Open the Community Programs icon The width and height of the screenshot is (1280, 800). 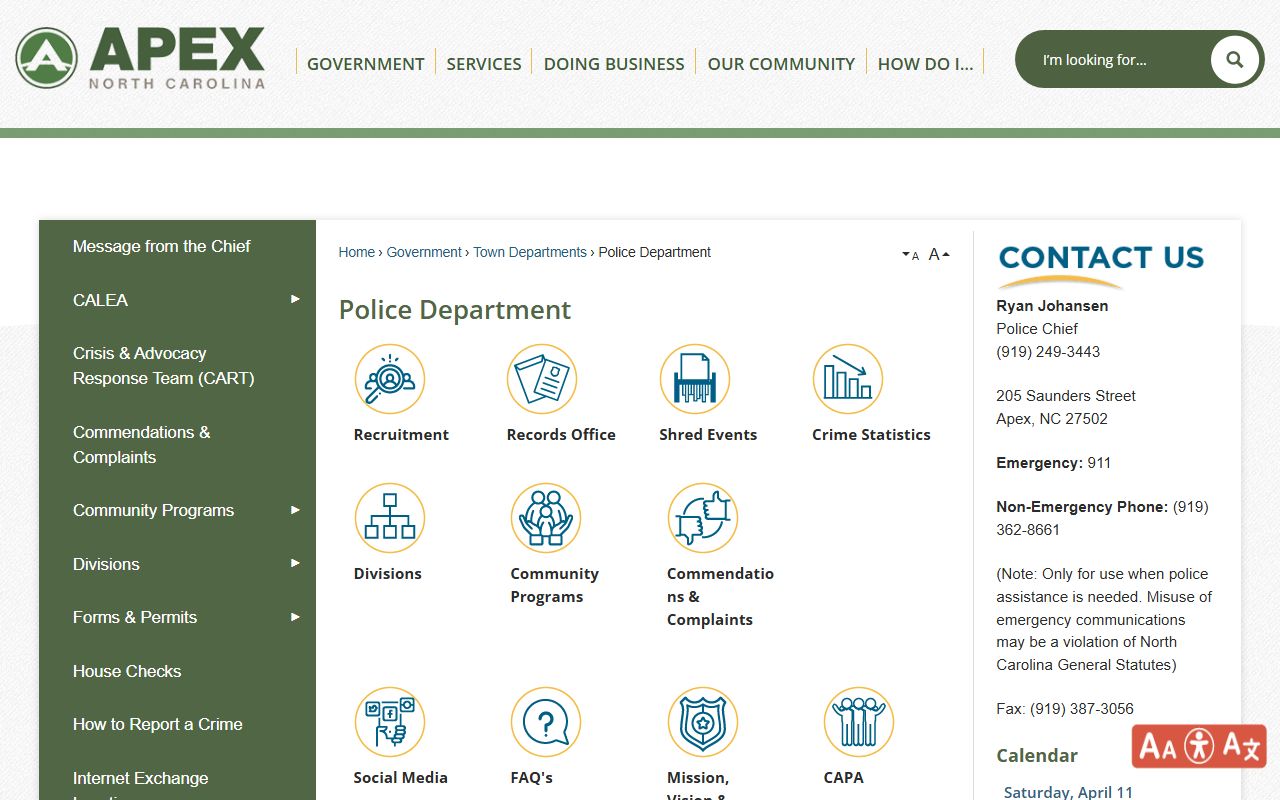(x=545, y=518)
